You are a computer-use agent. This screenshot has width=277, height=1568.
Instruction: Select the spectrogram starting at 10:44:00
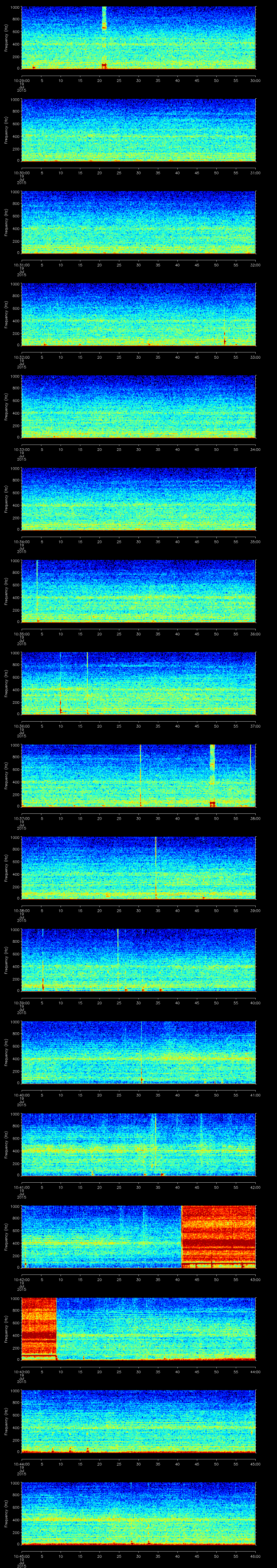pyautogui.click(x=139, y=1421)
